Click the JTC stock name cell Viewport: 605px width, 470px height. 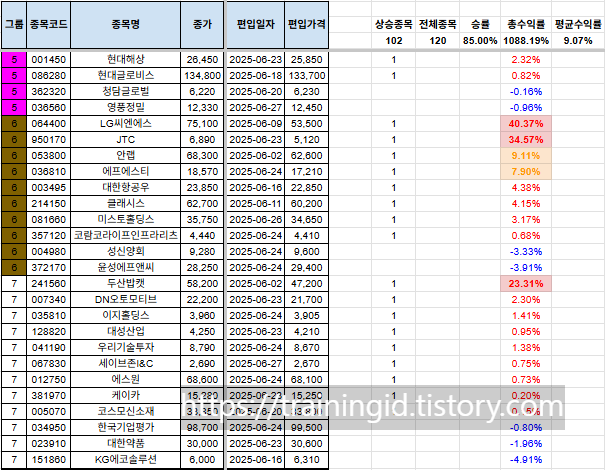(x=125, y=140)
